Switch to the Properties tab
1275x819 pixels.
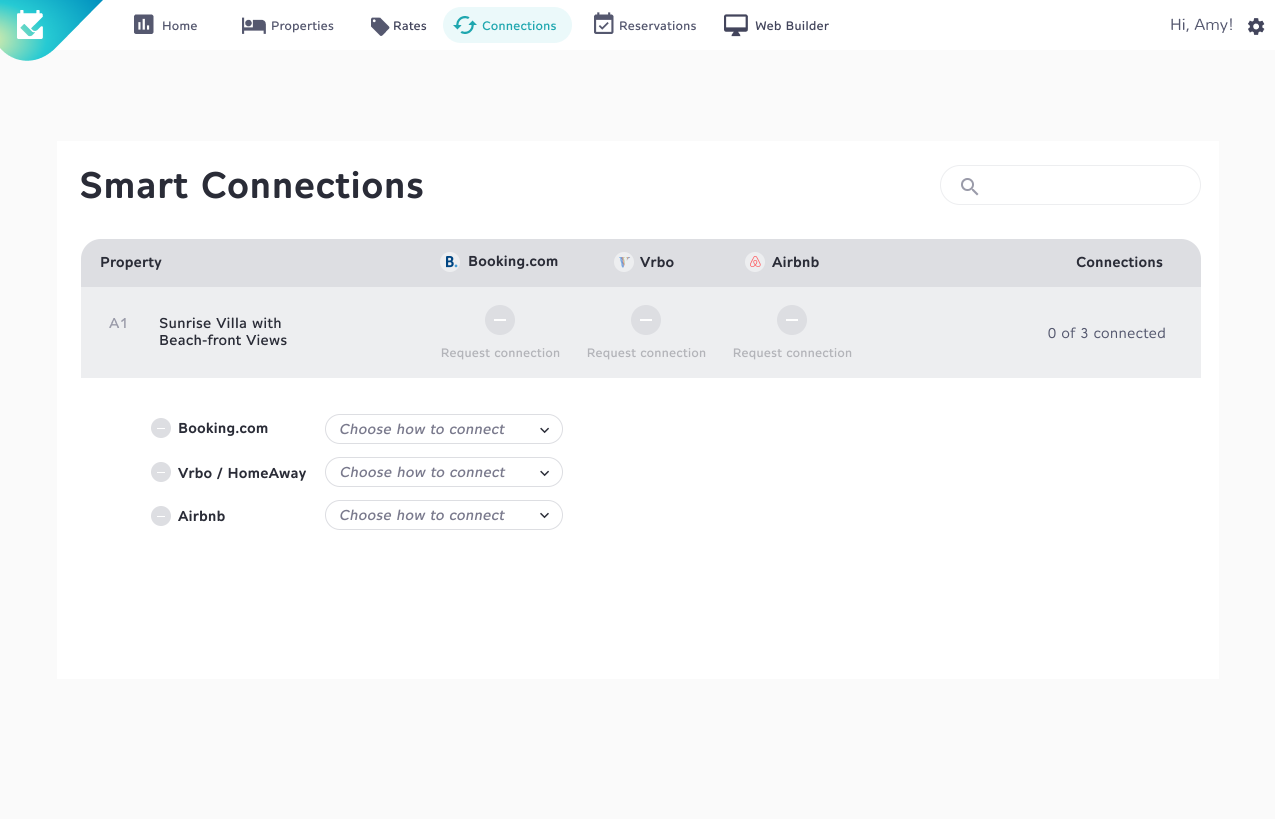[288, 25]
